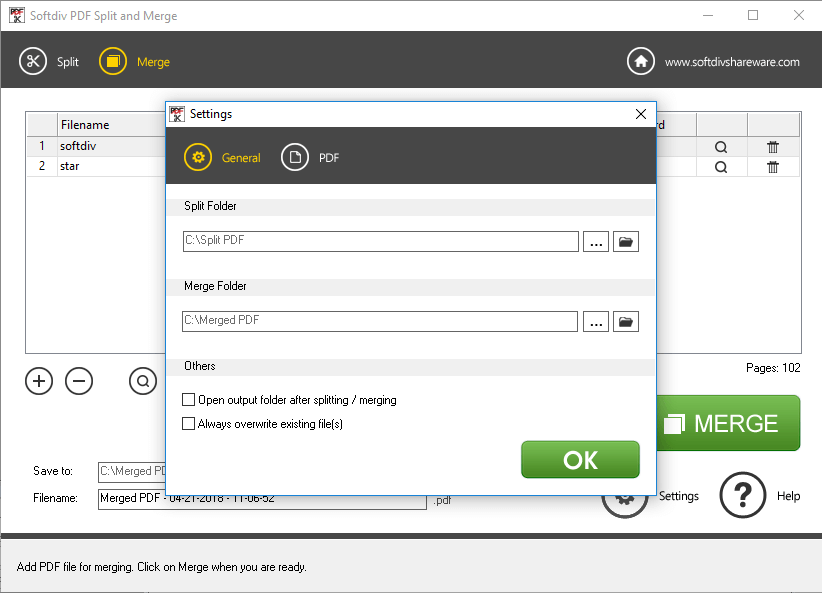The width and height of the screenshot is (822, 593).
Task: Preview the softdiv file with magnifier
Action: pyautogui.click(x=721, y=146)
